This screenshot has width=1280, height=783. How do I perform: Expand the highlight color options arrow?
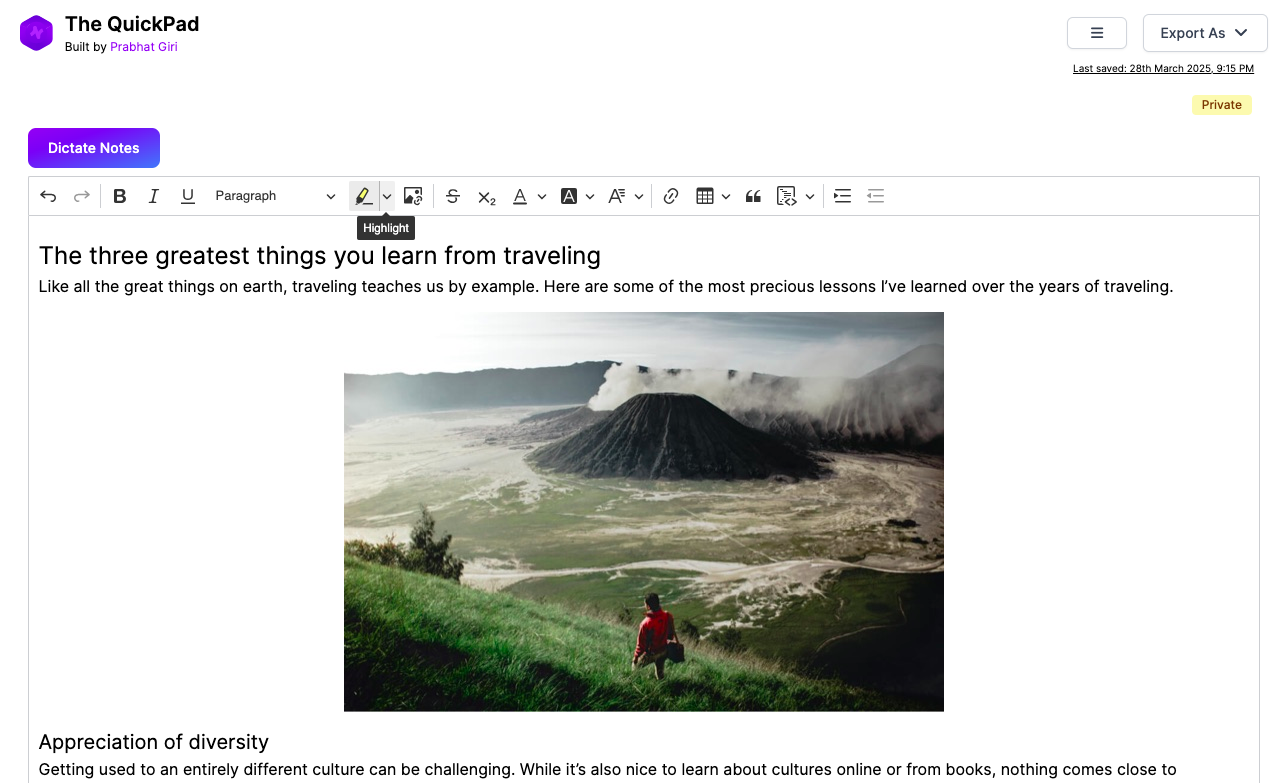point(387,196)
